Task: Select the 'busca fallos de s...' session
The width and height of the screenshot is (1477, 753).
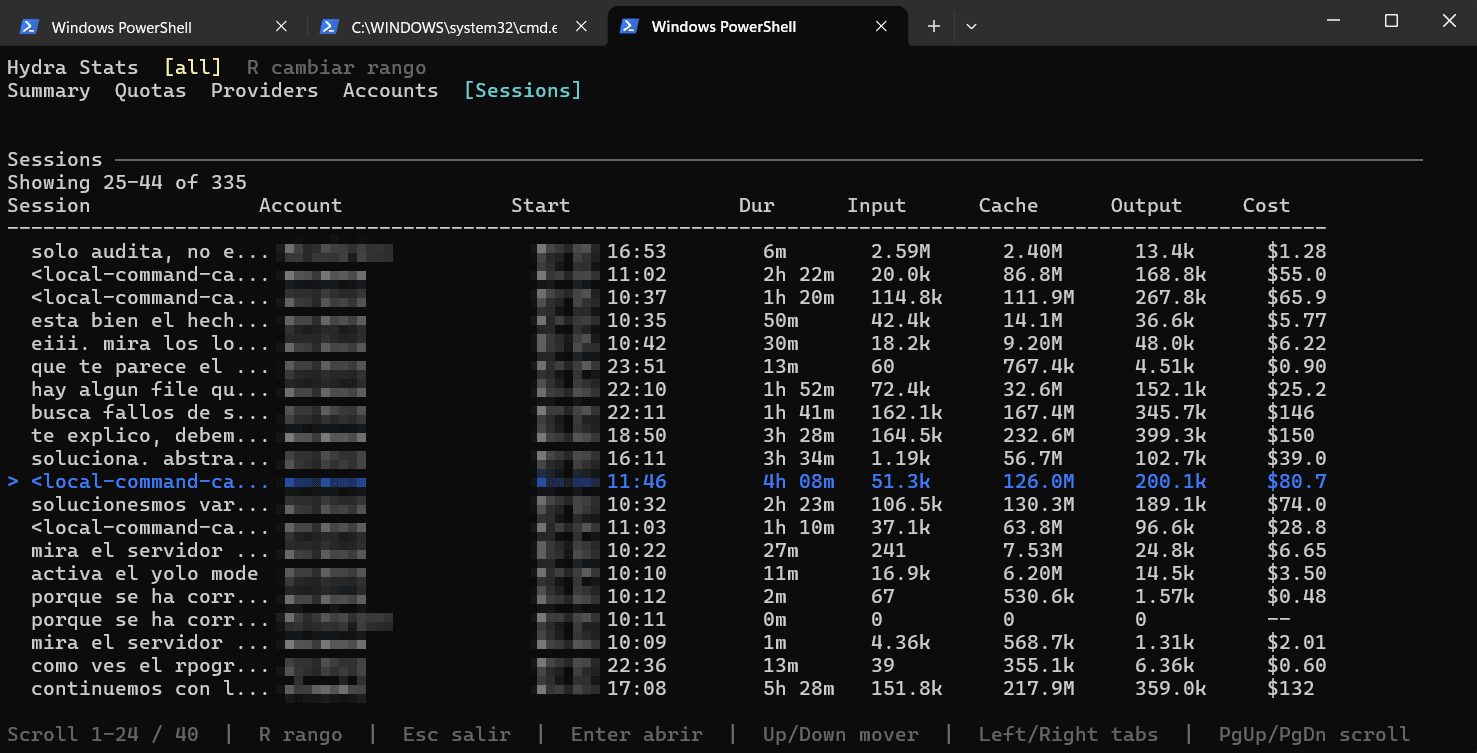Action: point(667,412)
